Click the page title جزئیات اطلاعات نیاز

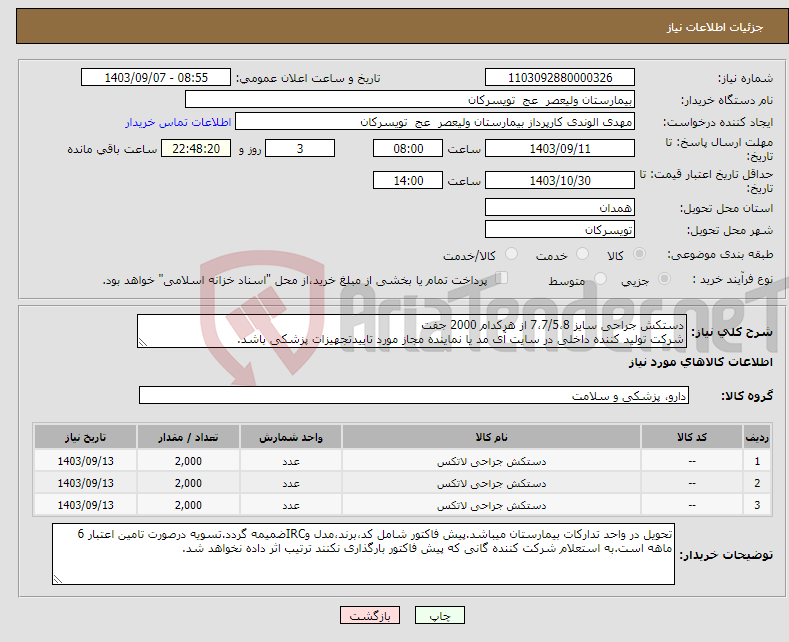click(x=715, y=27)
